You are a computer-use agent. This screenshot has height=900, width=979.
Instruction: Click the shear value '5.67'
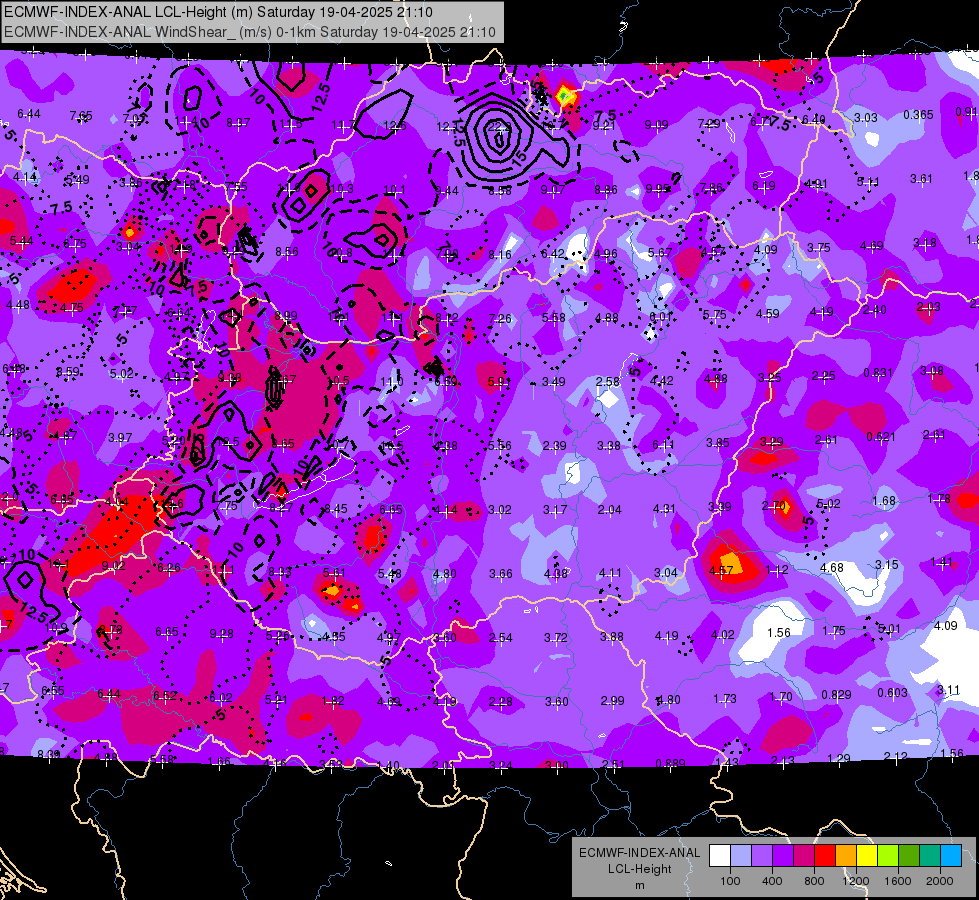(x=660, y=252)
